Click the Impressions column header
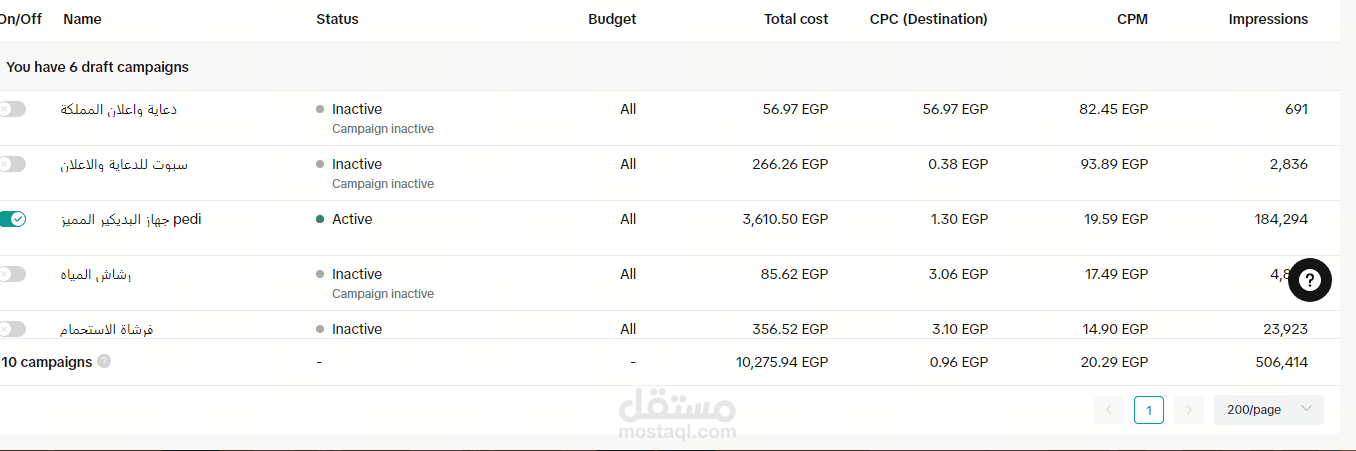This screenshot has width=1356, height=451. point(1268,19)
